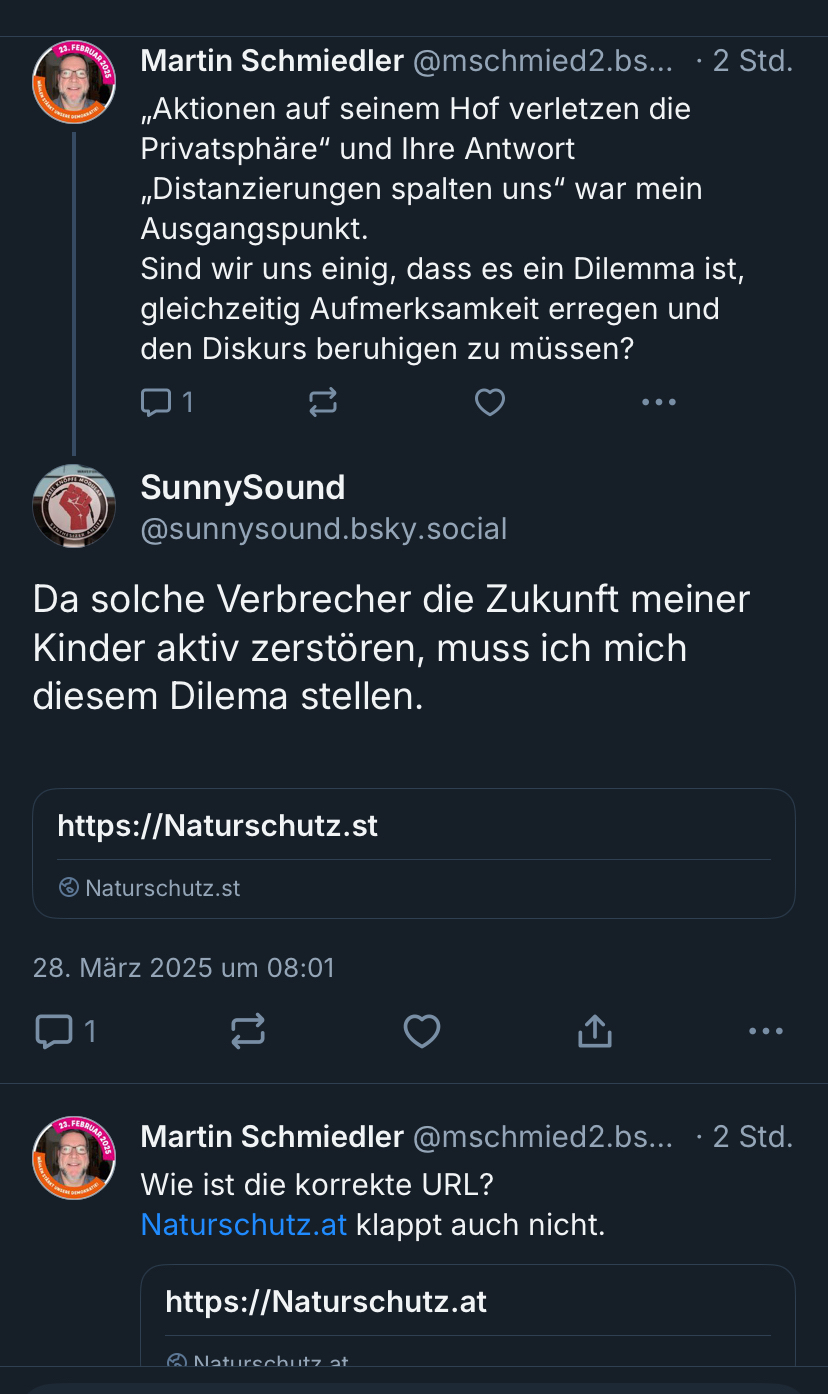Viewport: 828px width, 1394px height.
Task: Open the @sunnysound.bsky.social handle
Action: click(324, 528)
